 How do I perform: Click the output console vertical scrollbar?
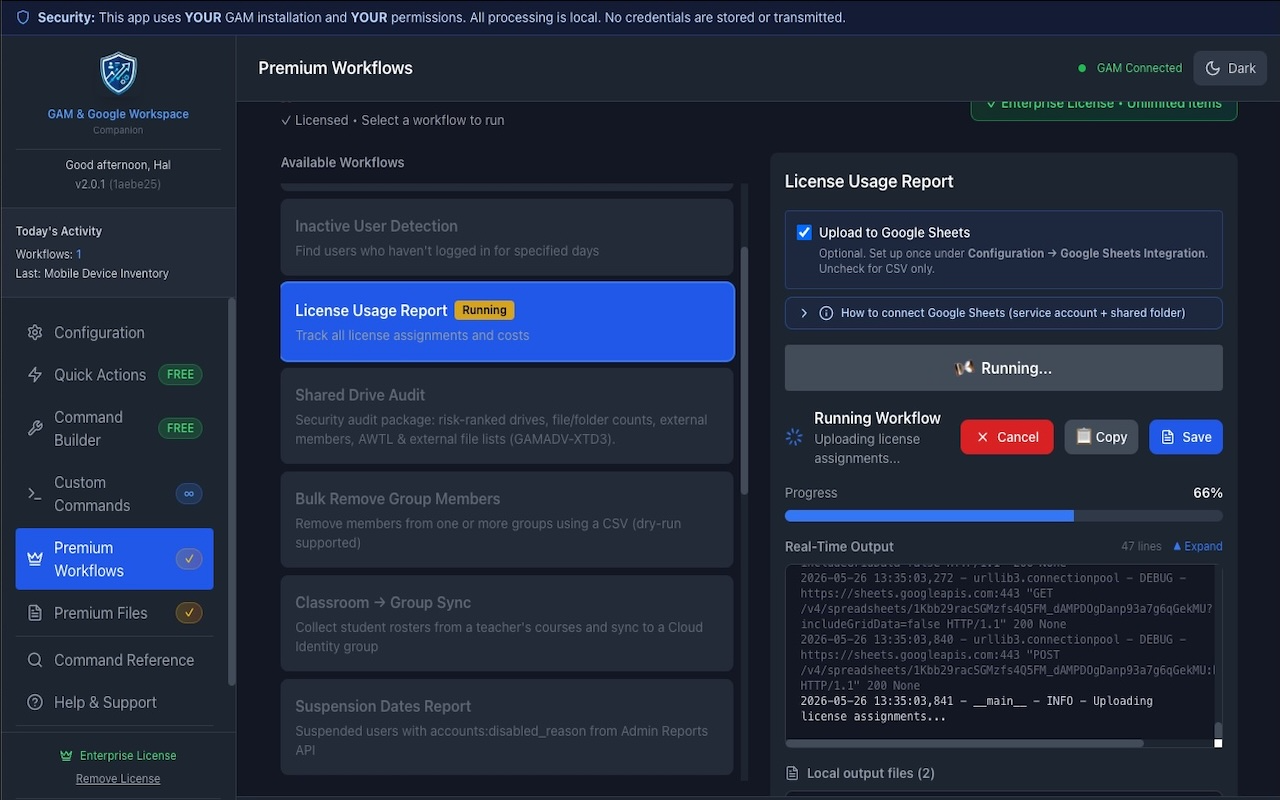click(1218, 729)
